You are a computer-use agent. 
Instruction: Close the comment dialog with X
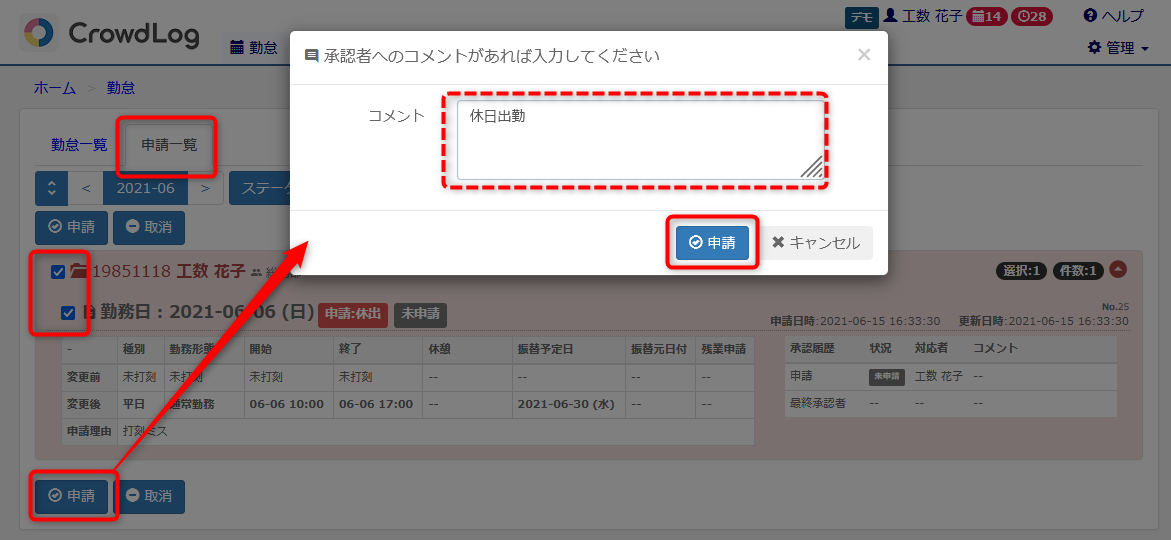864,55
